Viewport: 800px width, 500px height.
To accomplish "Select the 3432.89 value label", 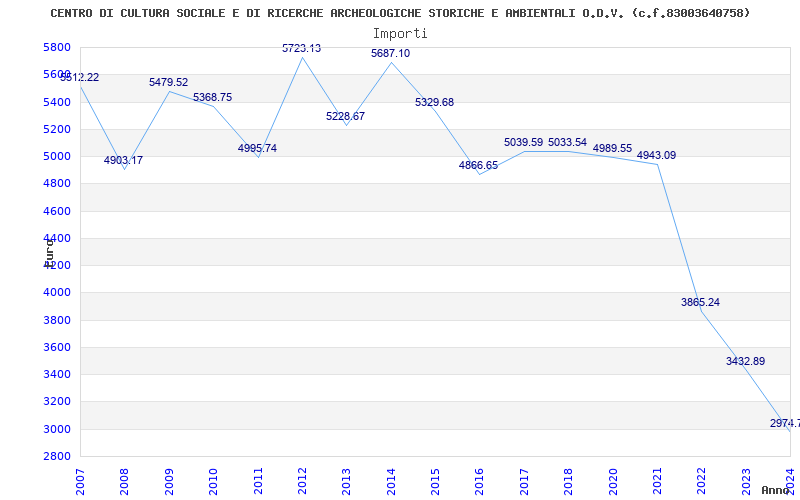I will click(x=745, y=361).
